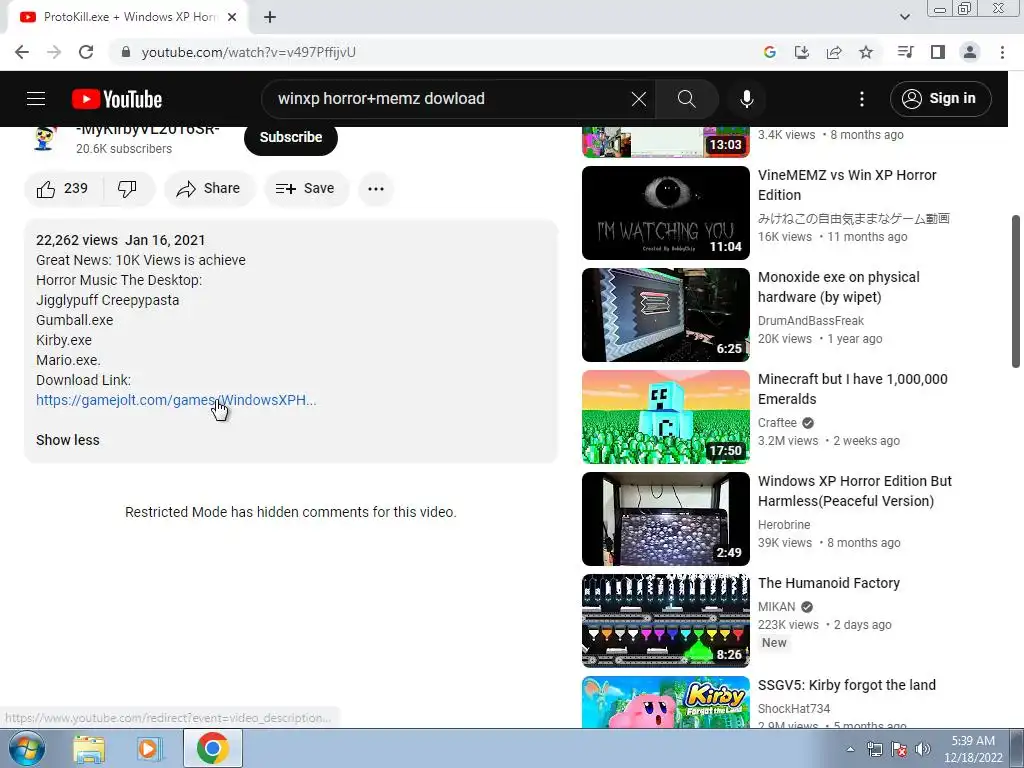Click the taskbar clock showing 5:39 AM
1024x768 pixels.
click(973, 749)
